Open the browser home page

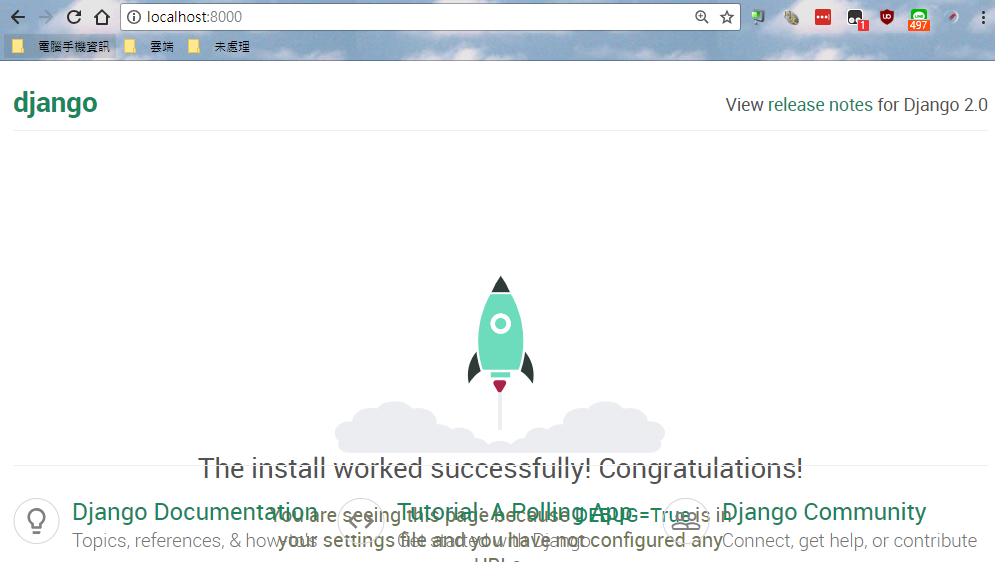tap(102, 17)
